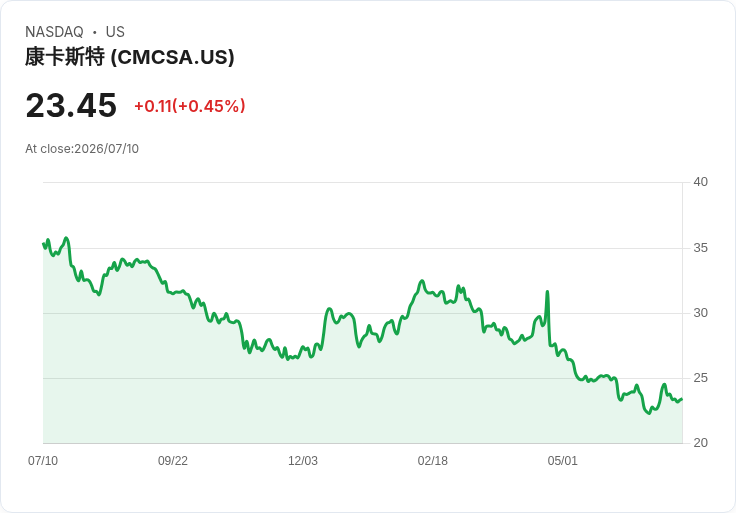
Task: Click the 35 value on the price axis
Action: pos(700,248)
